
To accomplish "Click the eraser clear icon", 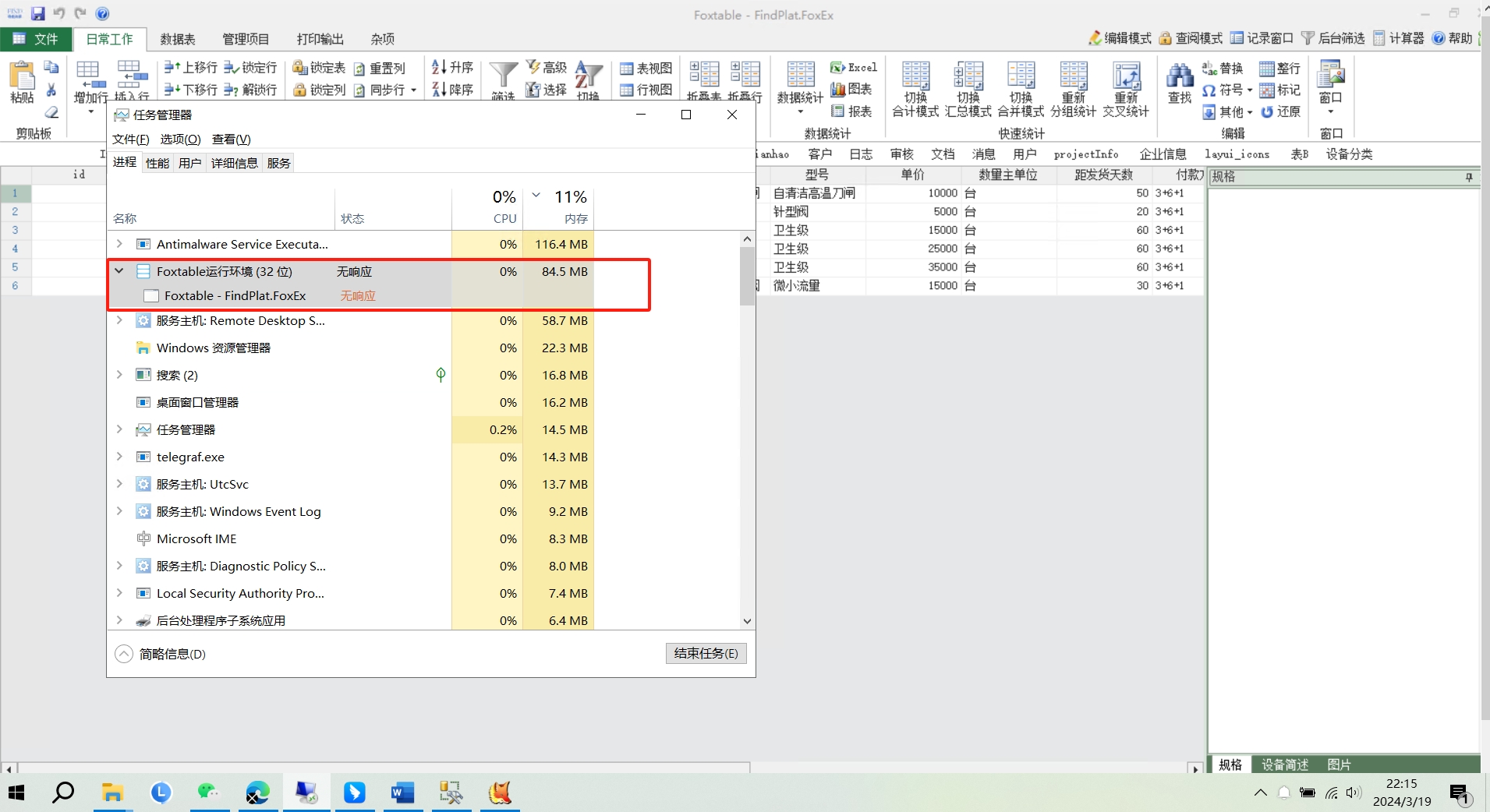I will pyautogui.click(x=51, y=112).
